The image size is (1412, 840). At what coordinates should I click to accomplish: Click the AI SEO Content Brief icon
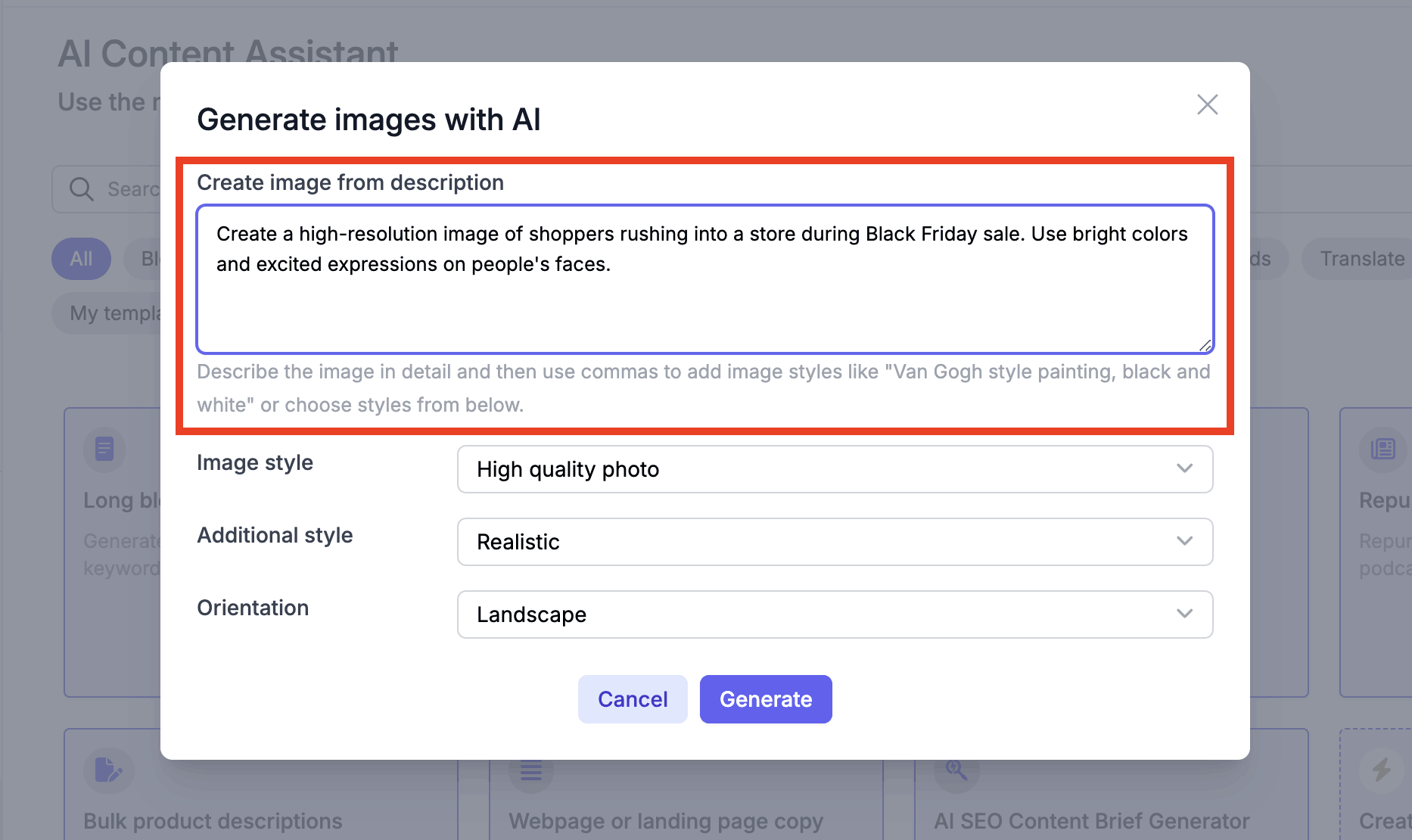pyautogui.click(x=956, y=771)
